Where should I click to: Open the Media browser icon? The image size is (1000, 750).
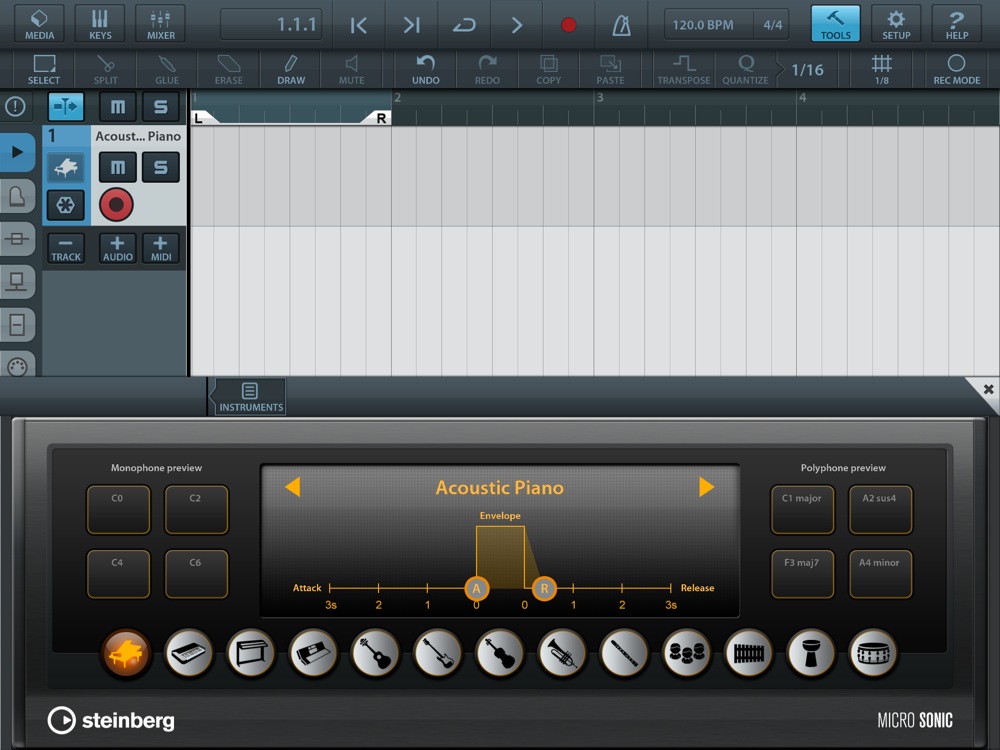point(40,24)
